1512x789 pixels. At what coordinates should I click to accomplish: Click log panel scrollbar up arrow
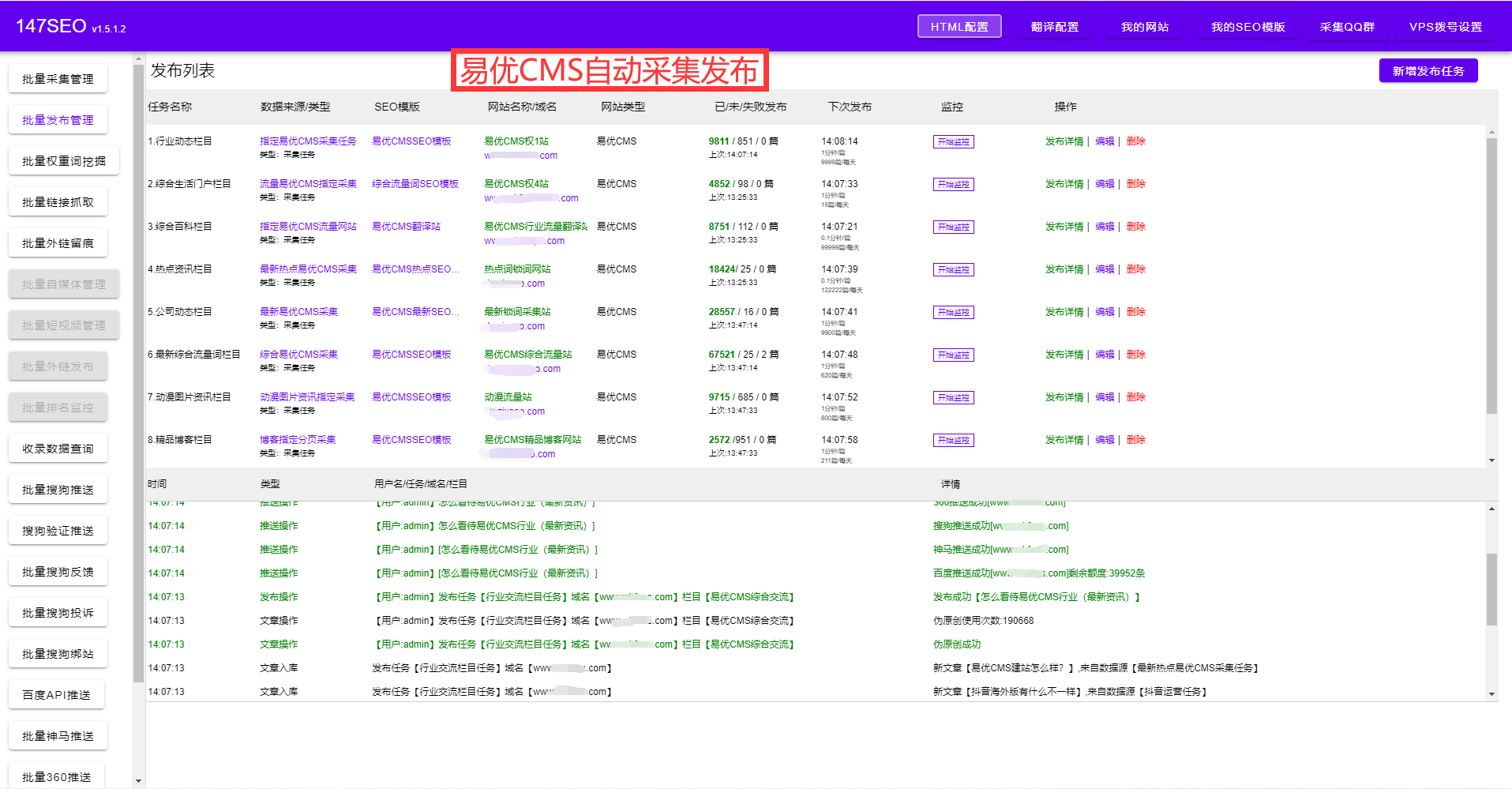[1491, 509]
